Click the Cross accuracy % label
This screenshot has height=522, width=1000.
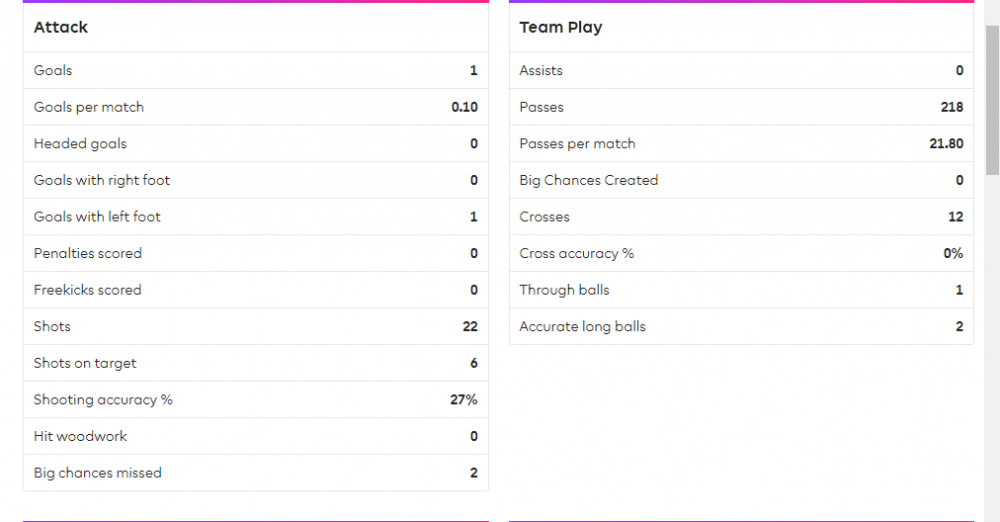576,254
